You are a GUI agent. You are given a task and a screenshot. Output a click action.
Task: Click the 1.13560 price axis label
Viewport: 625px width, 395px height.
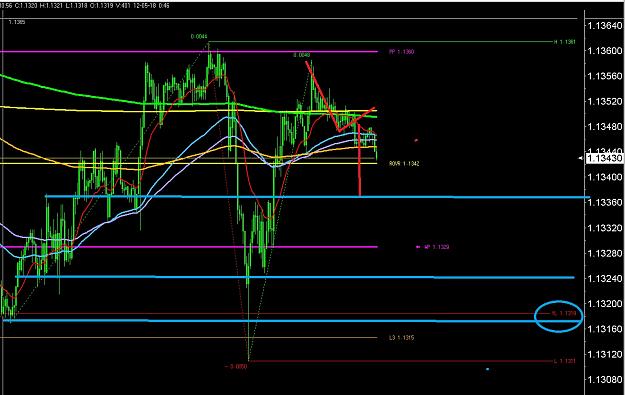point(604,76)
